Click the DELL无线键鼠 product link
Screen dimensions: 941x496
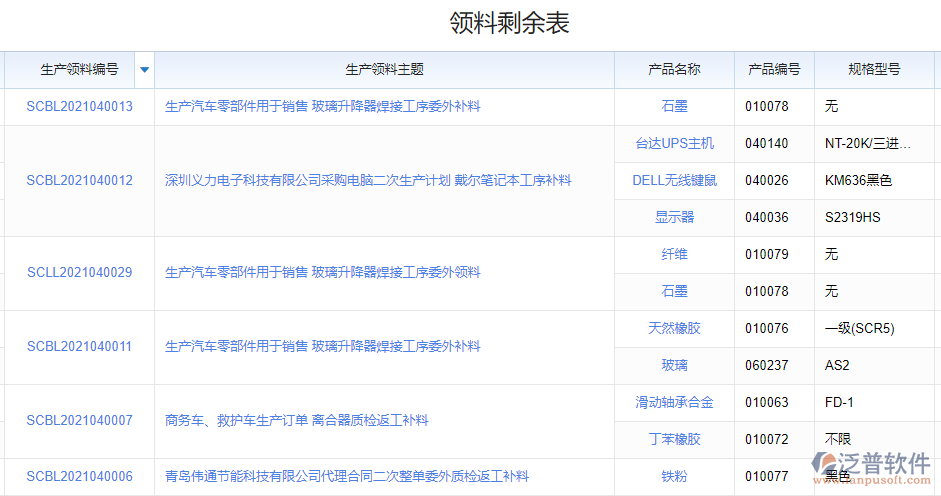click(x=674, y=181)
